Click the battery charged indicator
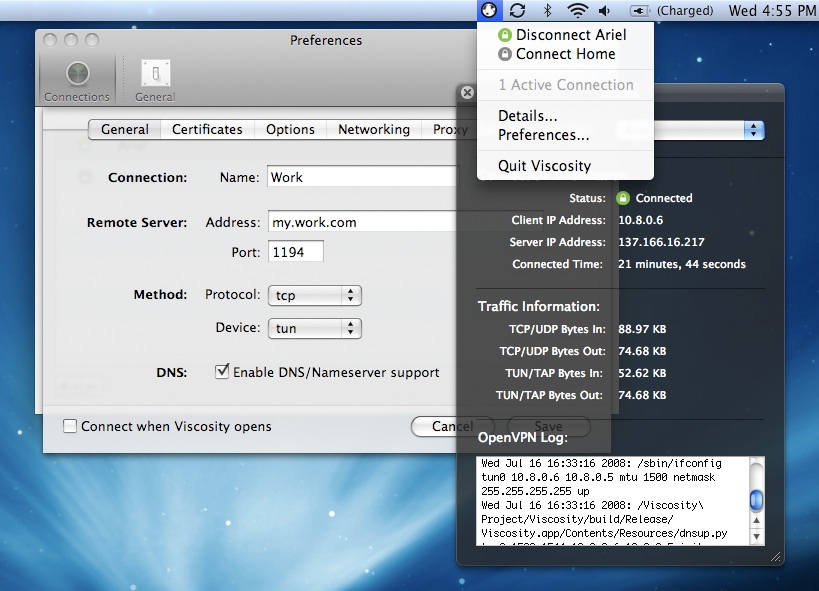Image resolution: width=819 pixels, height=591 pixels. pos(671,10)
